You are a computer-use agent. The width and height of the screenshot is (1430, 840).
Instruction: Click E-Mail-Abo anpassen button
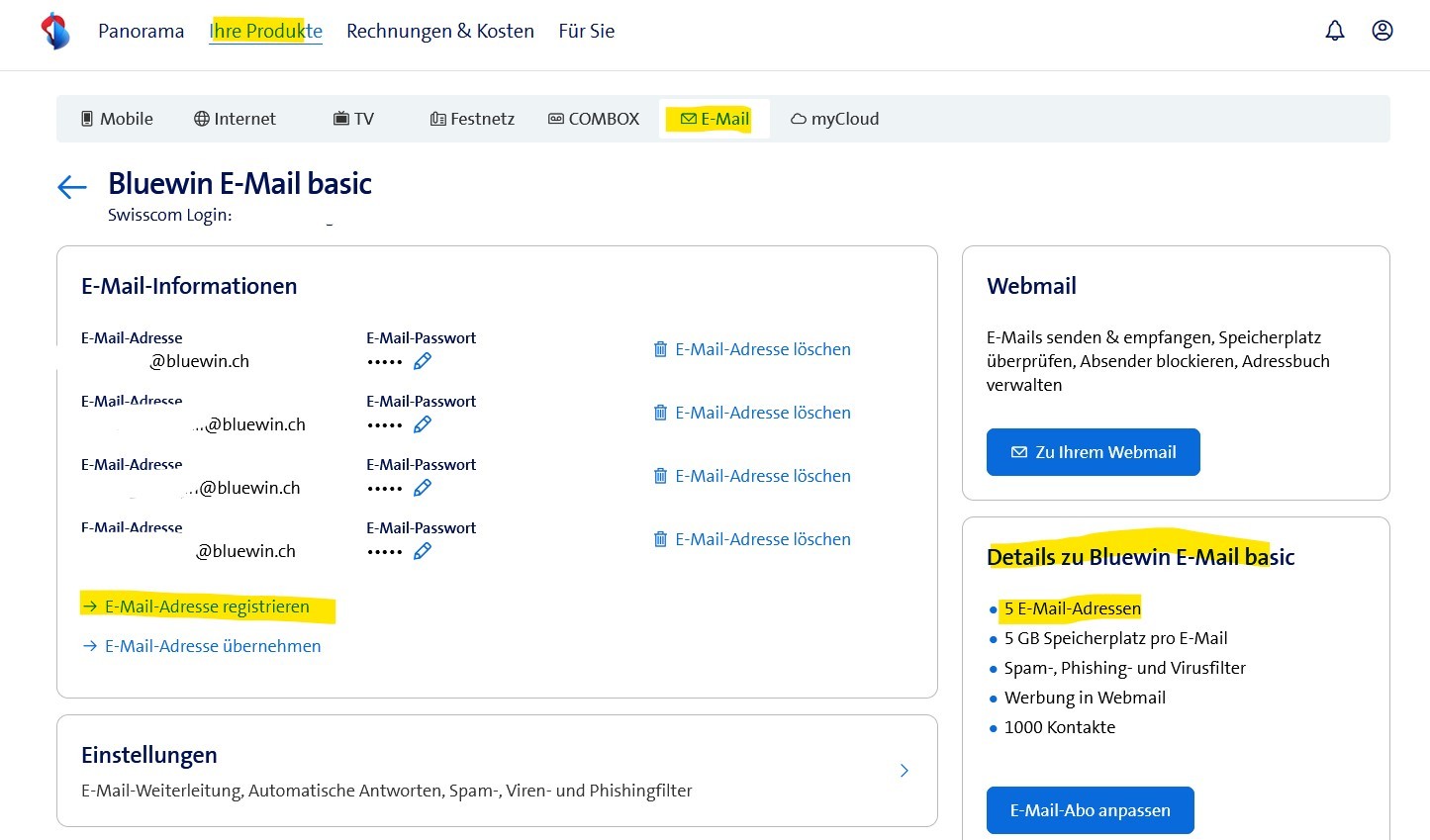(1090, 810)
